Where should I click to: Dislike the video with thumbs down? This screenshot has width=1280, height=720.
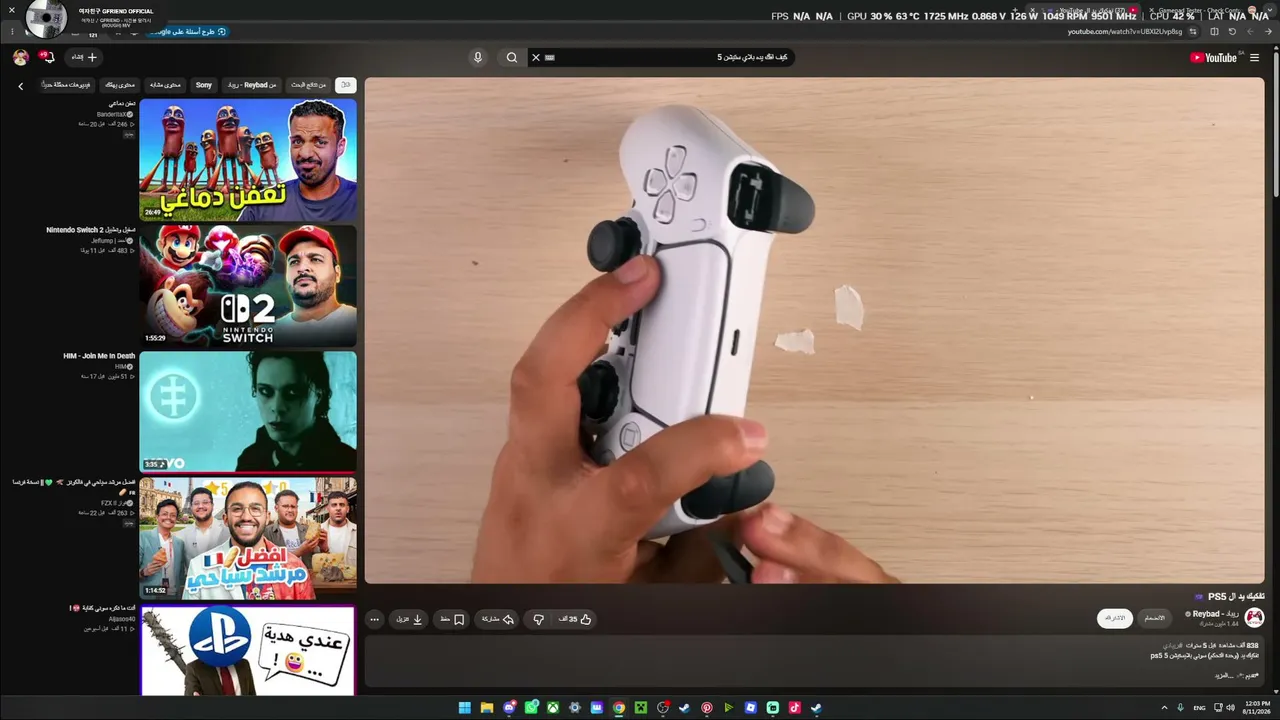[538, 619]
